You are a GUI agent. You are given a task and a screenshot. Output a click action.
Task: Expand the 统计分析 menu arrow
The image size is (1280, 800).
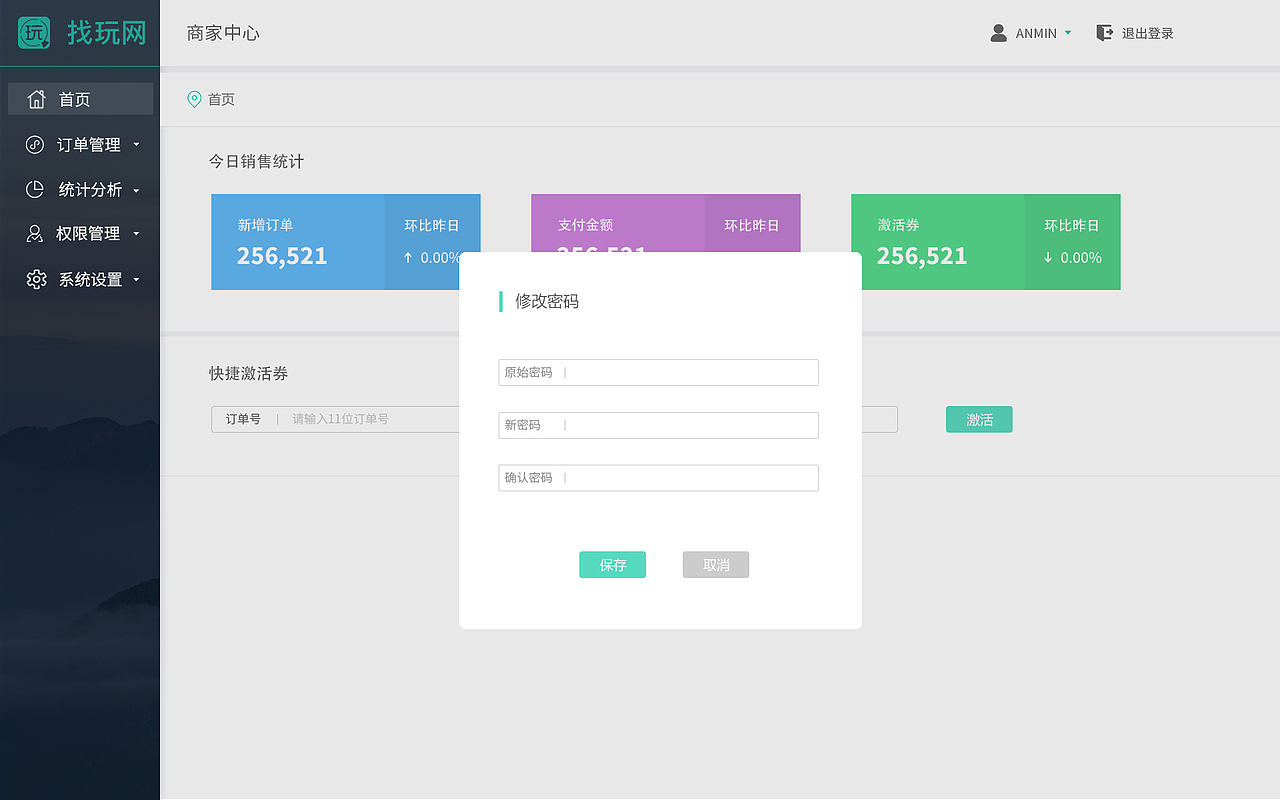(x=136, y=190)
